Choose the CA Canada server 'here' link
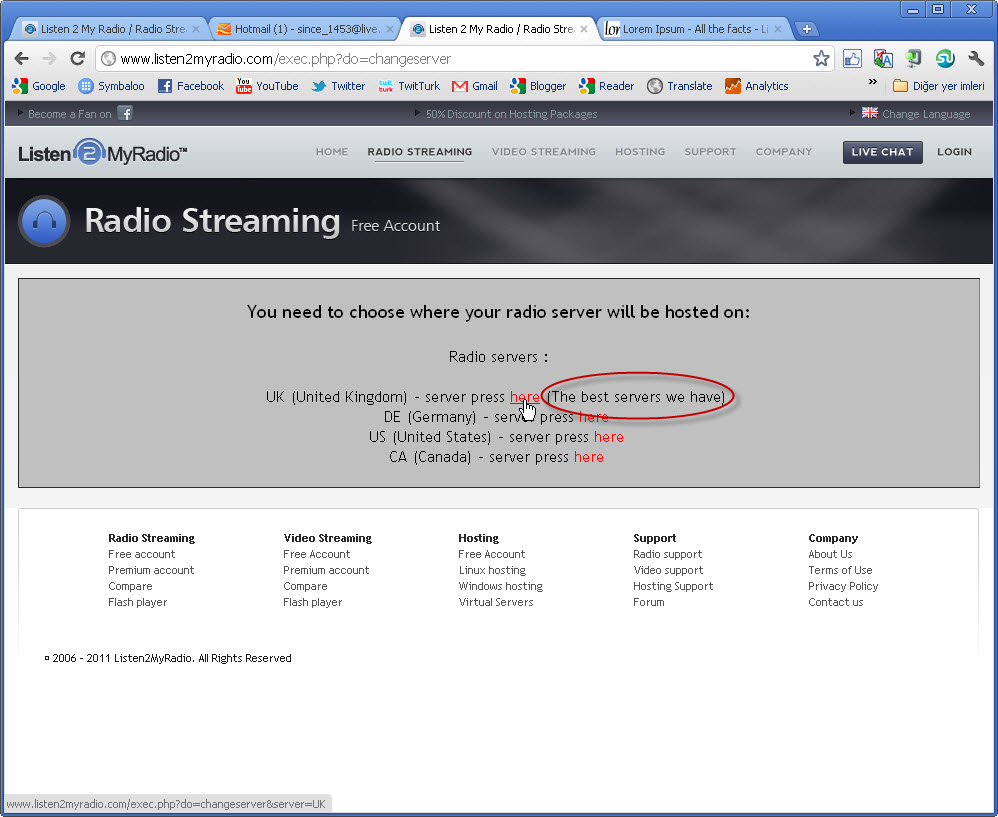Image resolution: width=998 pixels, height=817 pixels. pyautogui.click(x=589, y=457)
